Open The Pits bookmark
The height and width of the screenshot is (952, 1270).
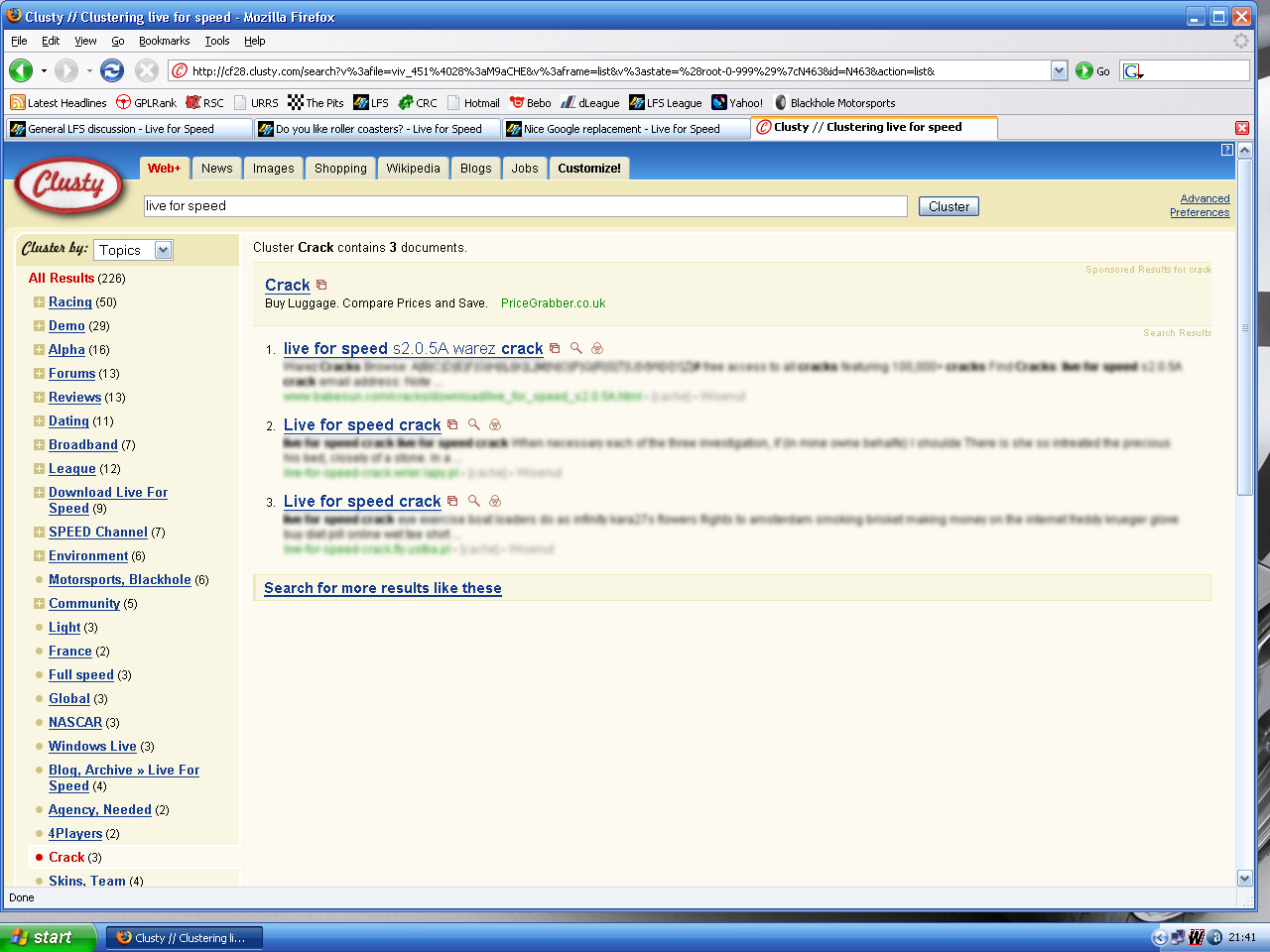(x=316, y=103)
